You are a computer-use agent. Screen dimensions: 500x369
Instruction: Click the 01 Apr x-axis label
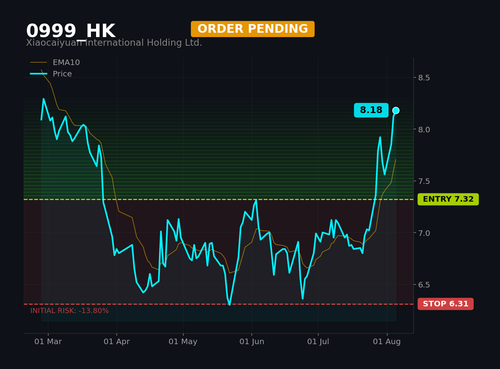(116, 341)
